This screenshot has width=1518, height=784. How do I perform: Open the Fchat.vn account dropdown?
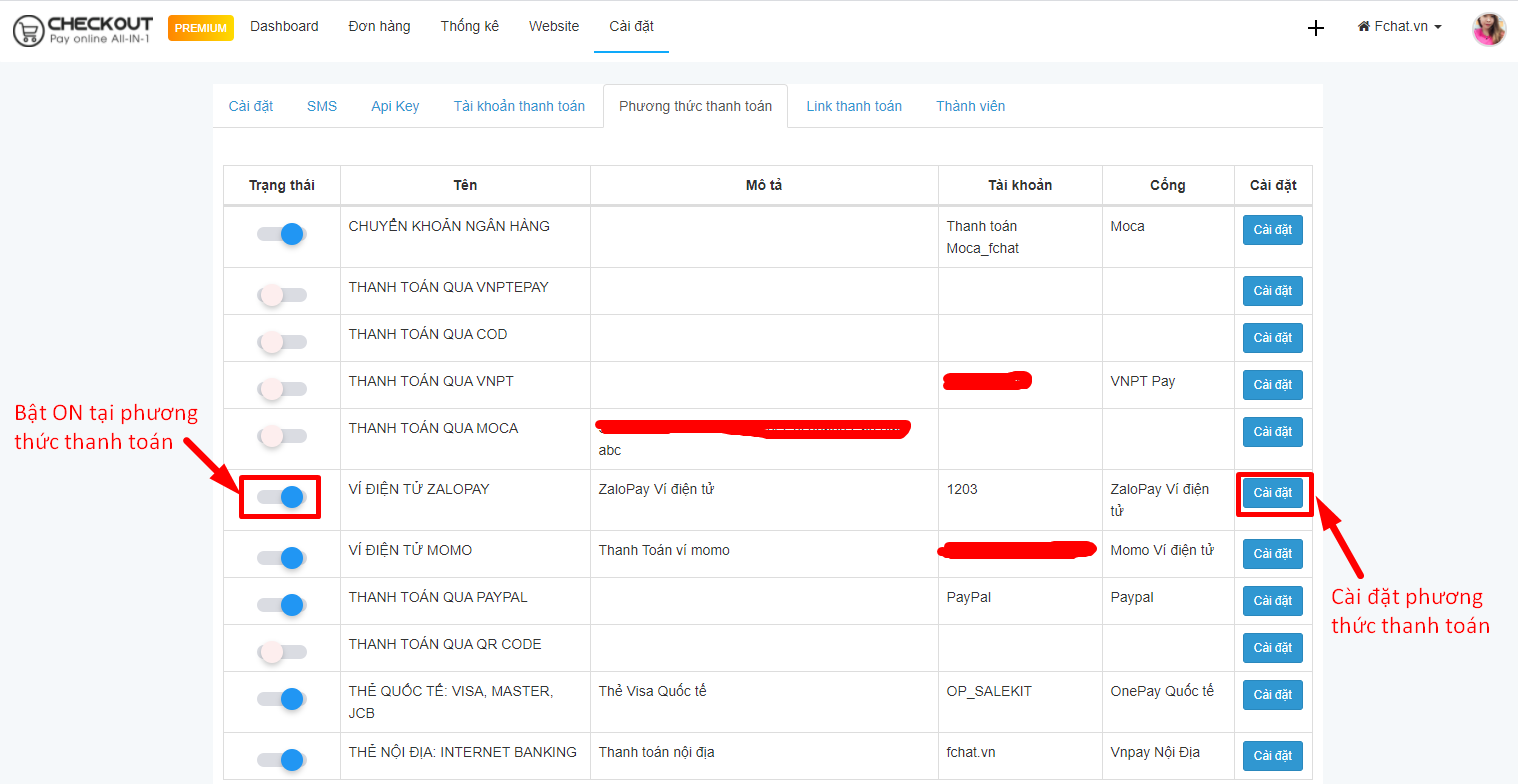1399,27
